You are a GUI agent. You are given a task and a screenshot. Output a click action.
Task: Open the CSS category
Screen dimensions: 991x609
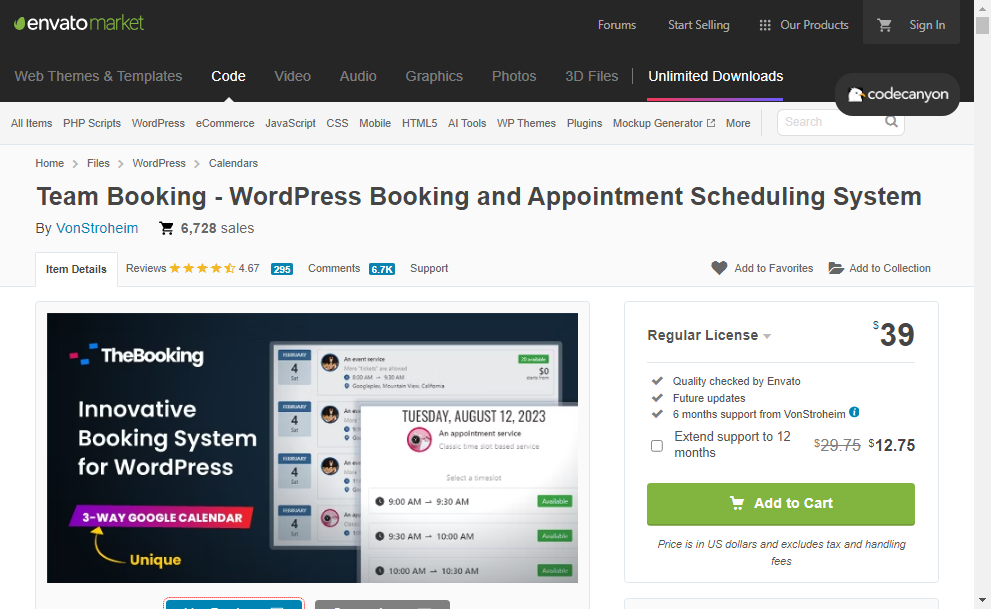tap(337, 123)
